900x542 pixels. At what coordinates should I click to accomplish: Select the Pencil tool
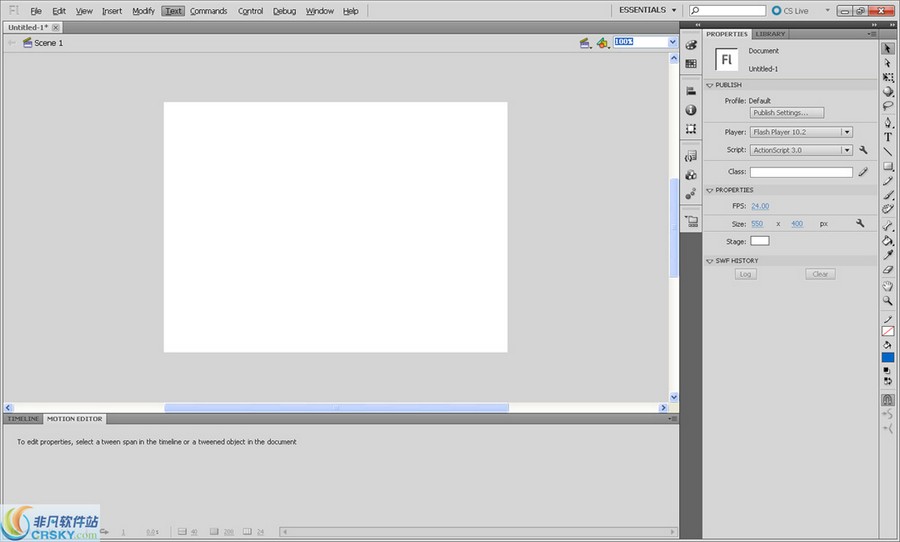click(887, 181)
